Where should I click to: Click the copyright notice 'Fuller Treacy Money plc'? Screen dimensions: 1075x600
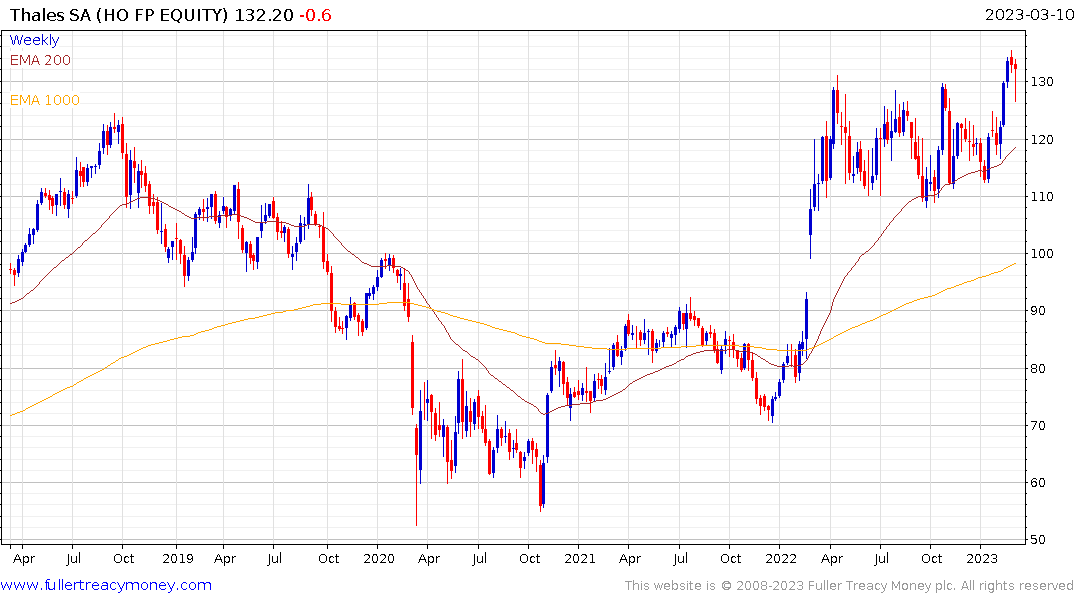[881, 586]
